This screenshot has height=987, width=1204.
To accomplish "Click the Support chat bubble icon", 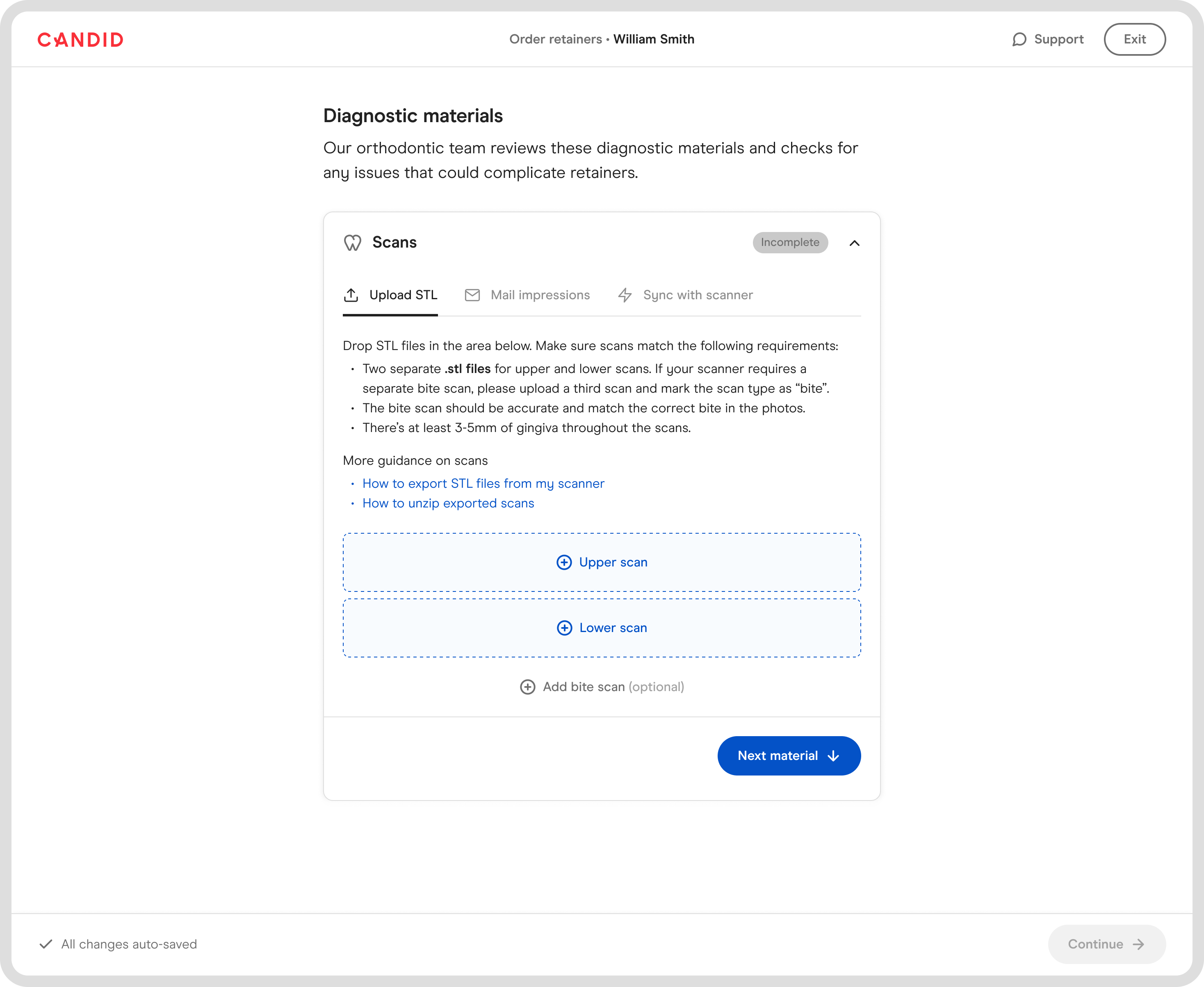I will pyautogui.click(x=1019, y=39).
